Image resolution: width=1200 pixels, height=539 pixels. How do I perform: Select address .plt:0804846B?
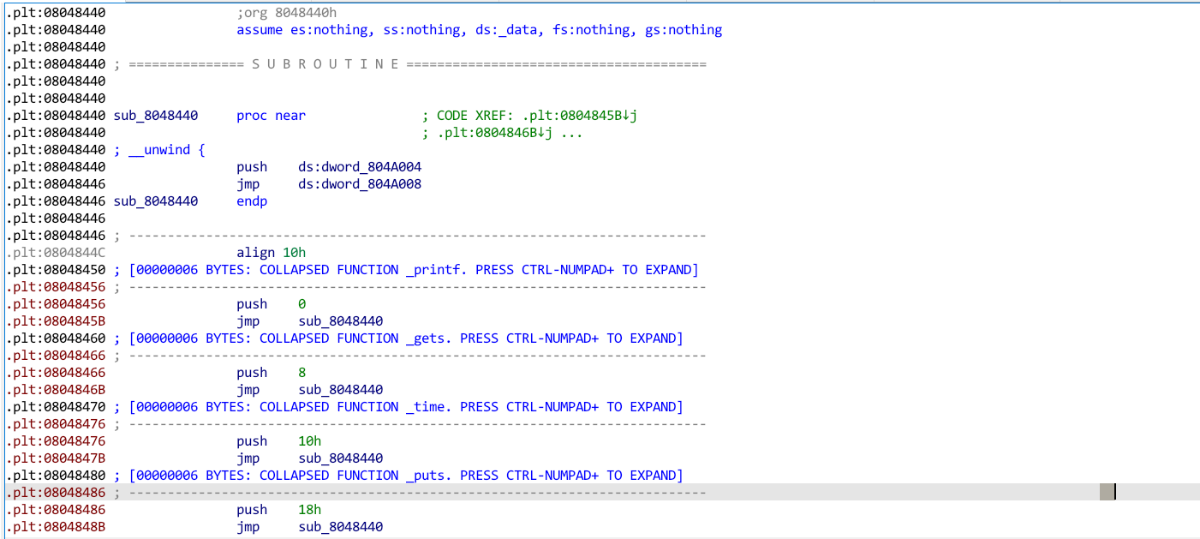point(56,389)
